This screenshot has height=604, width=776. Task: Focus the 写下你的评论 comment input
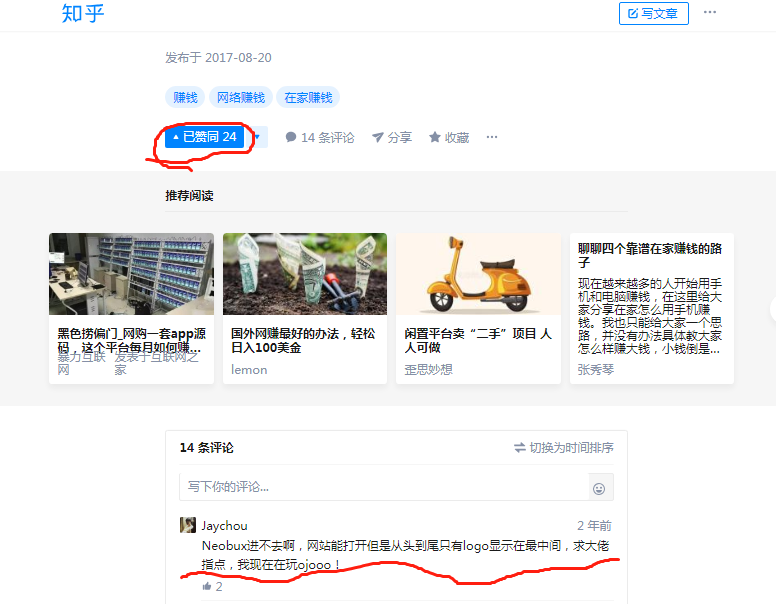point(384,487)
